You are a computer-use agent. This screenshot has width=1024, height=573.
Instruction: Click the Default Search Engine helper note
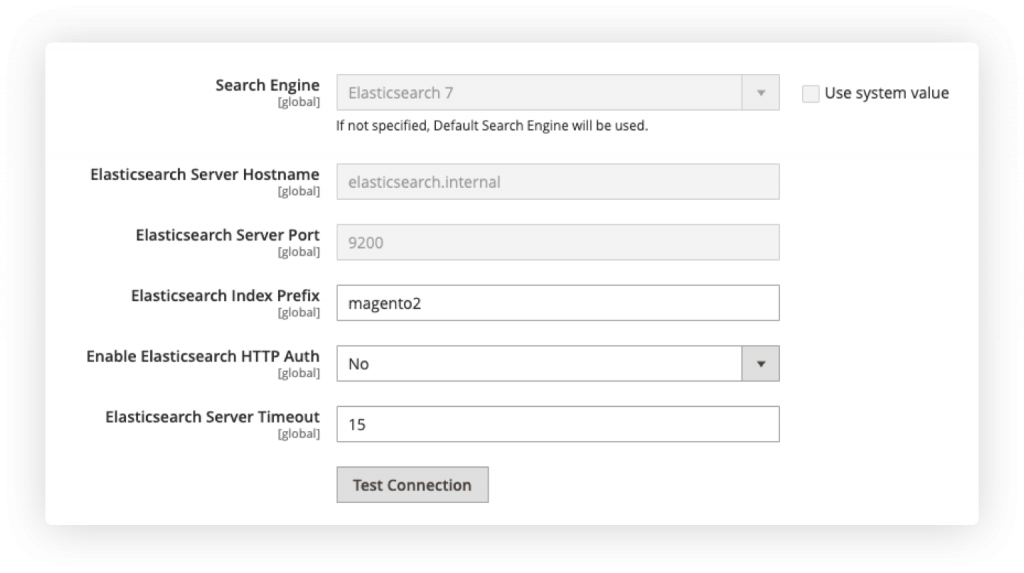492,126
